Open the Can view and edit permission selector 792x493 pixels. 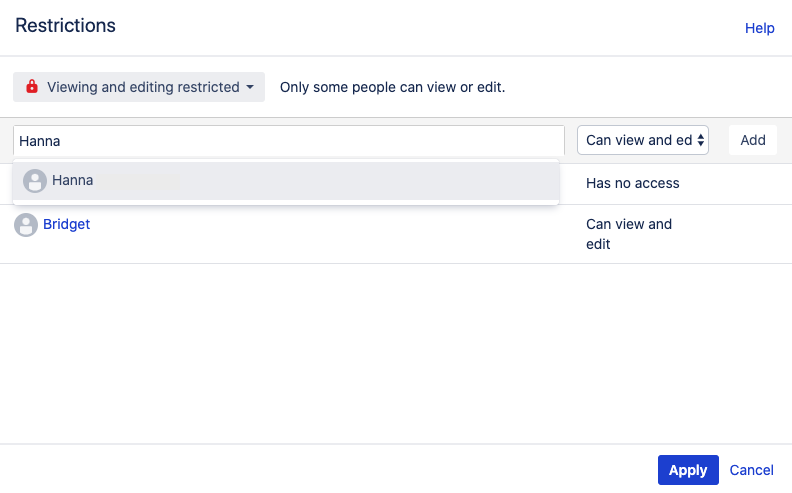(x=643, y=140)
